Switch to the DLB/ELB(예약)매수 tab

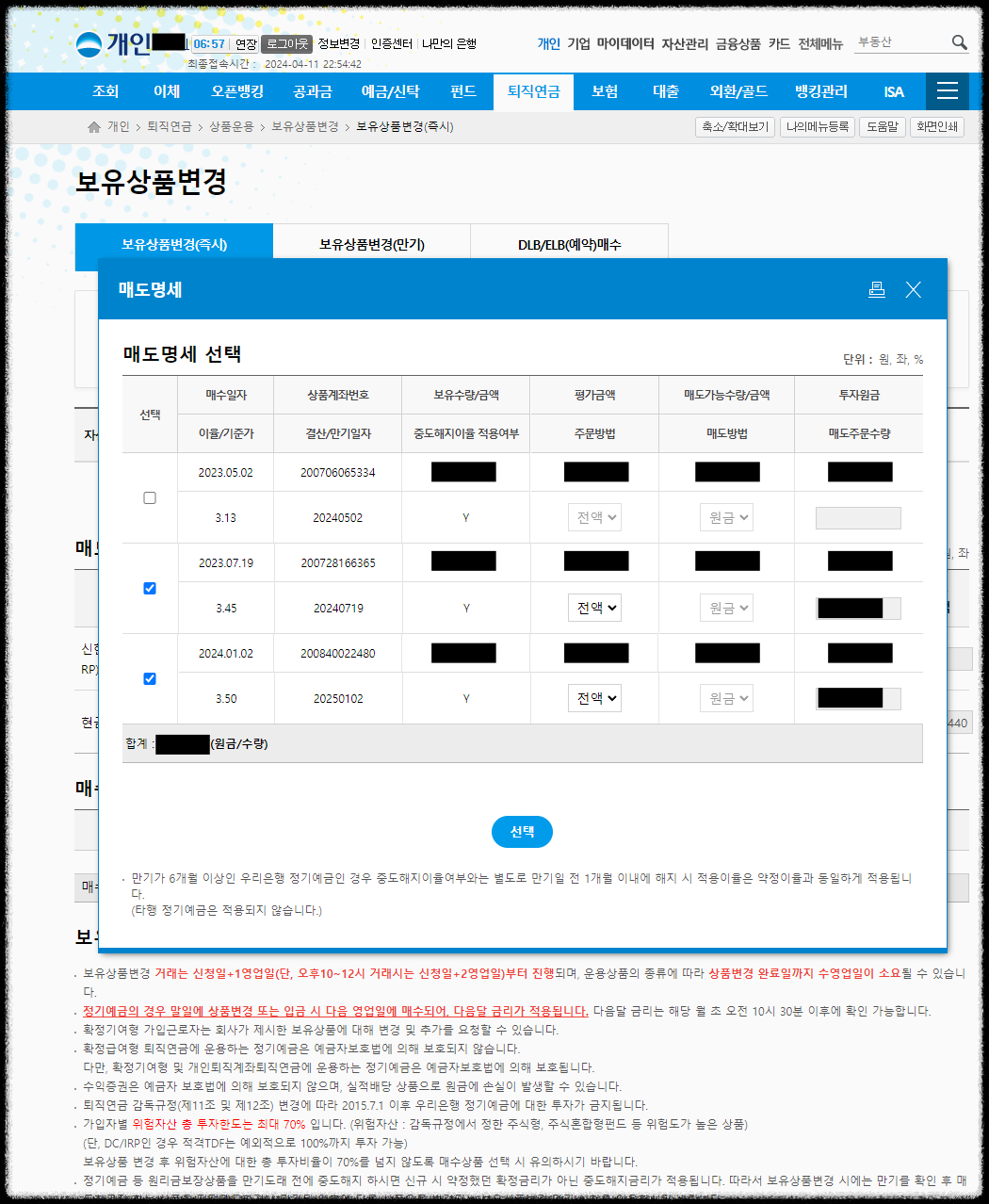click(569, 241)
